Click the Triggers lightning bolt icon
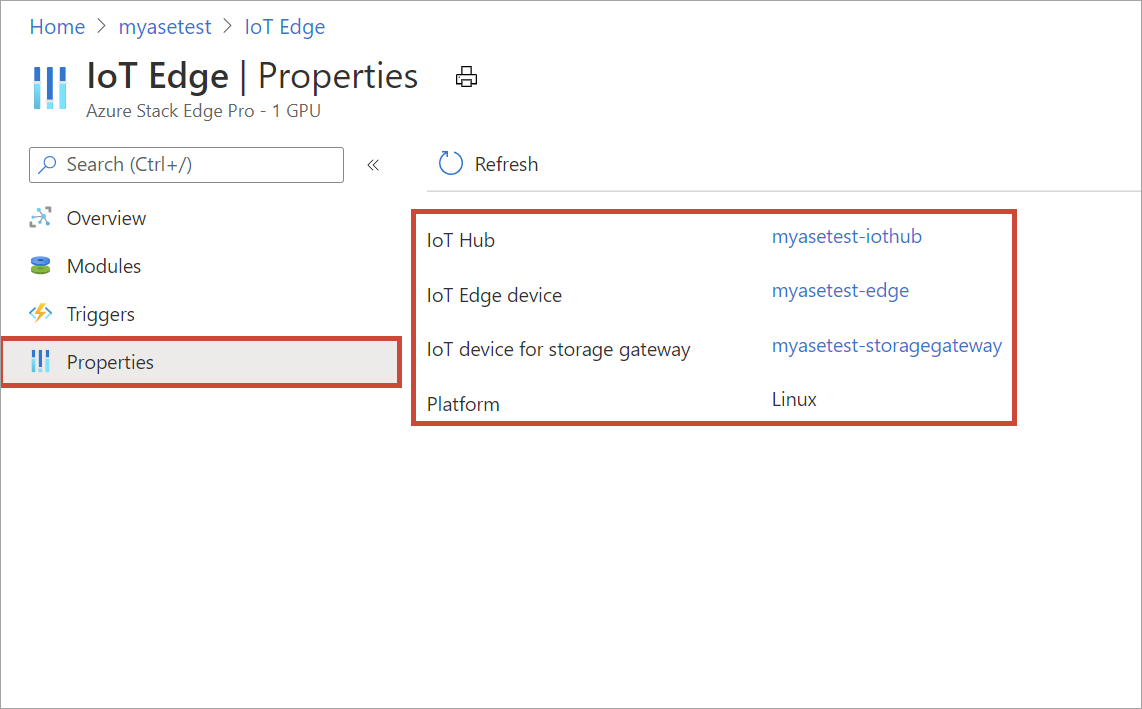Image resolution: width=1142 pixels, height=709 pixels. point(43,313)
